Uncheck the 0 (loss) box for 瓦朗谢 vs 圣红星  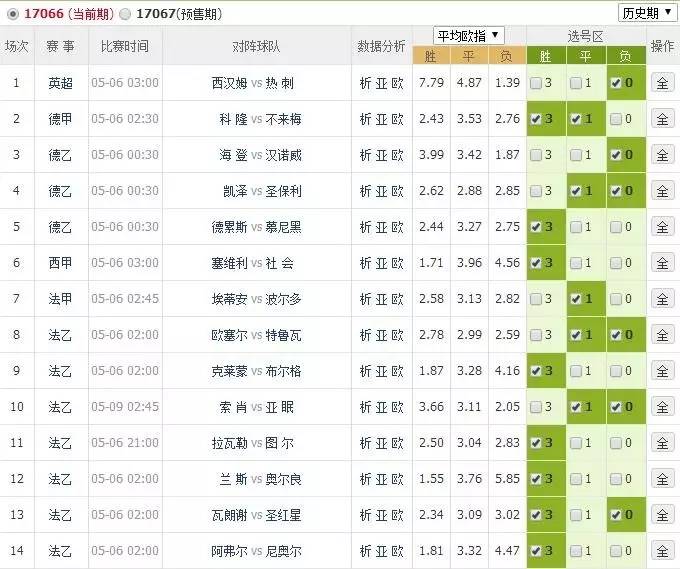[x=616, y=515]
